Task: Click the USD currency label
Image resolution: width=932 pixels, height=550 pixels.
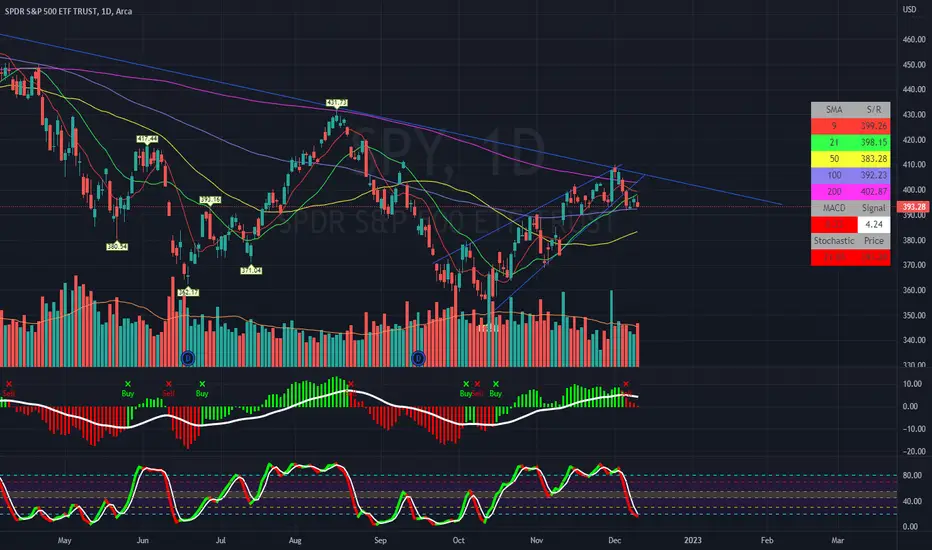Action: coord(909,10)
